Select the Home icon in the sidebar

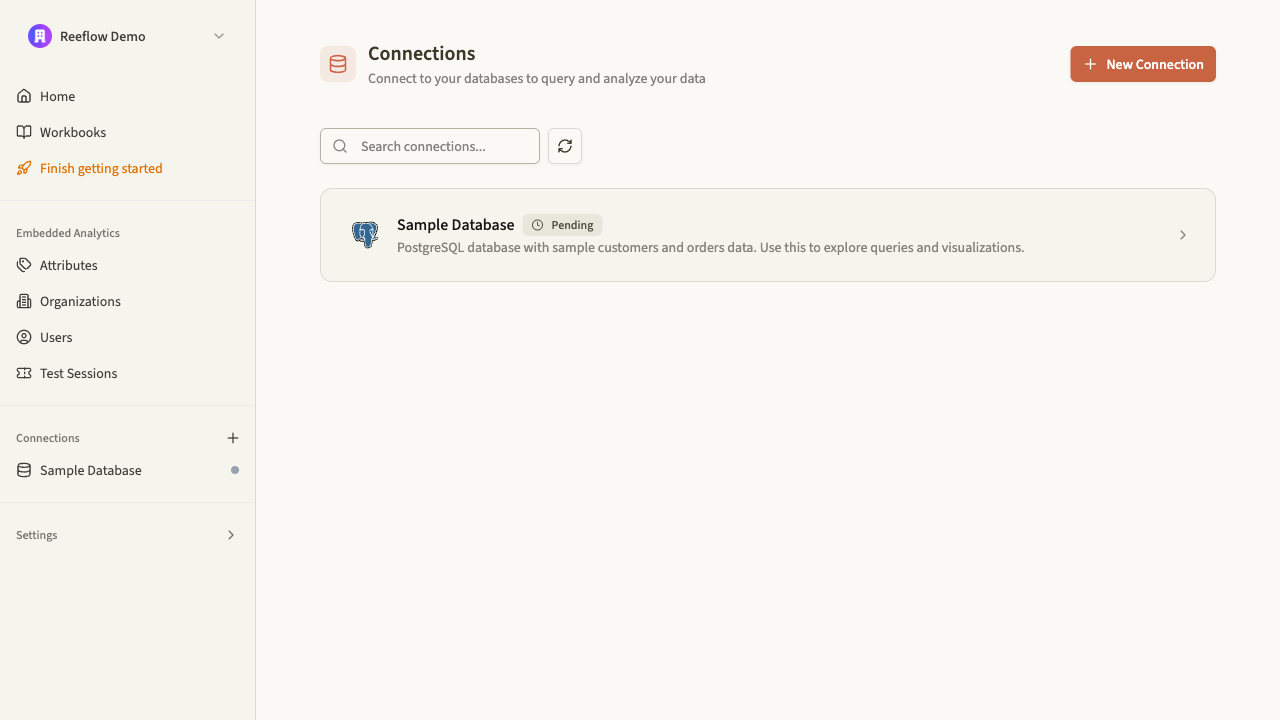[23, 96]
